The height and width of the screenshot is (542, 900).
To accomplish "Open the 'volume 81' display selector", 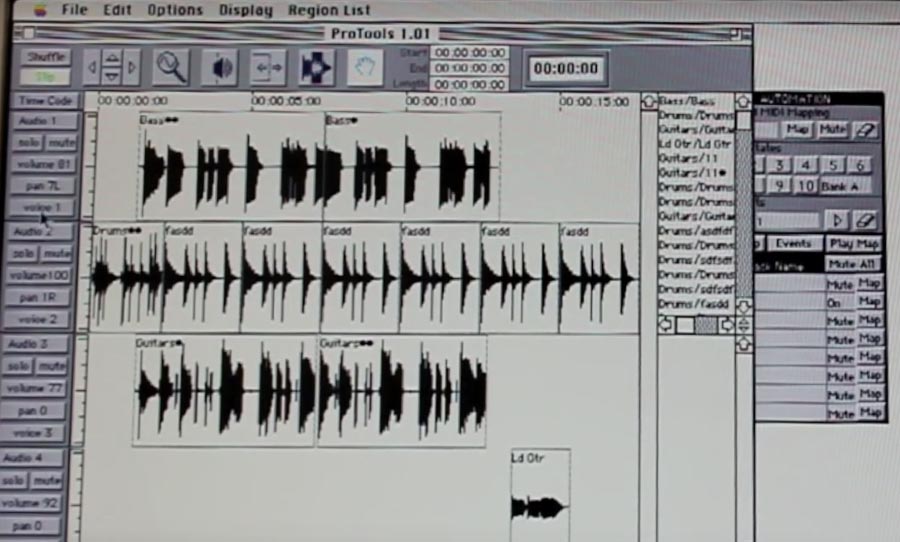I will click(x=43, y=164).
